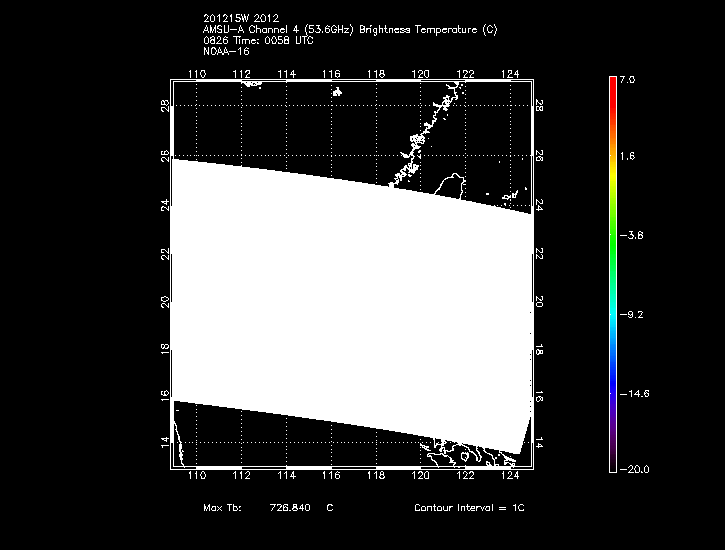Click the '114' longitude label on bottom axis
This screenshot has height=550, width=725.
286,475
